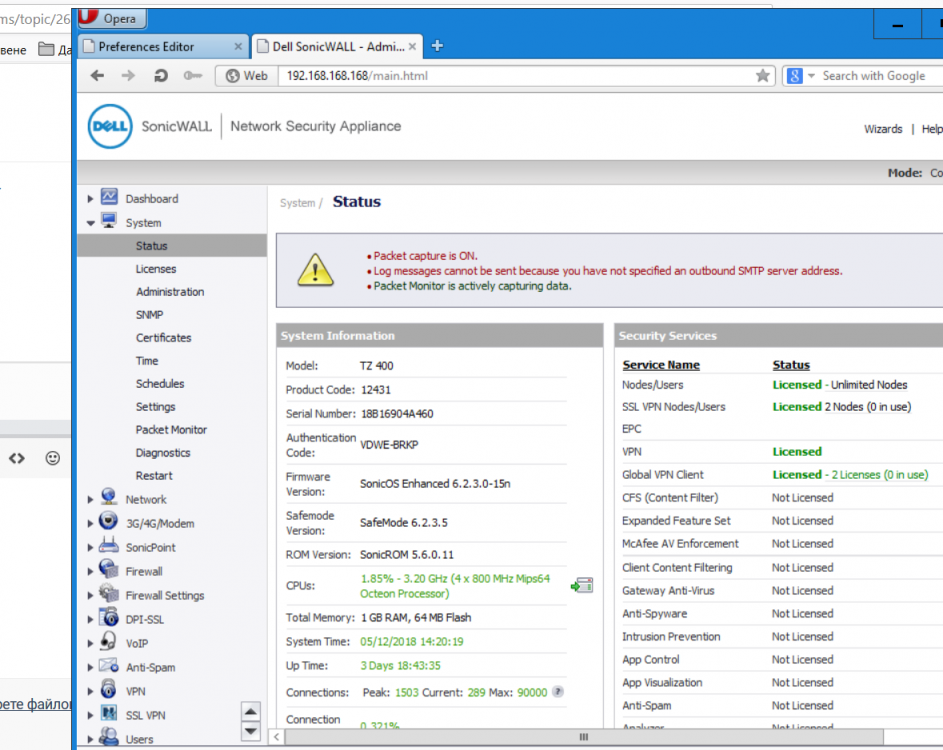Open the Wizards link
This screenshot has height=750, width=943.
click(883, 129)
